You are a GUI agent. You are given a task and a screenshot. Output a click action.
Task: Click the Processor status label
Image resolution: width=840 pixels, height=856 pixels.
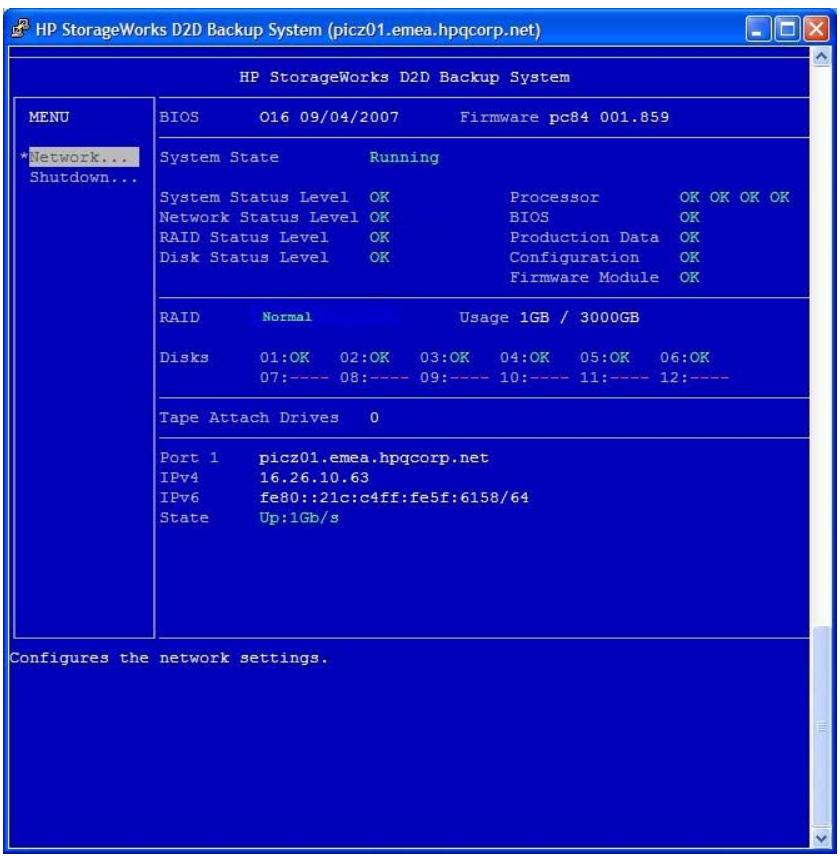(555, 197)
